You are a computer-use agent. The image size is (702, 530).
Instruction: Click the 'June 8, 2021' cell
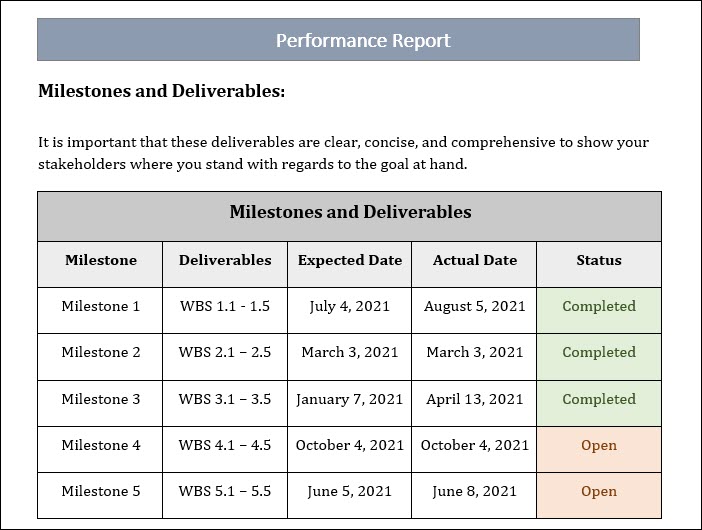tap(474, 496)
